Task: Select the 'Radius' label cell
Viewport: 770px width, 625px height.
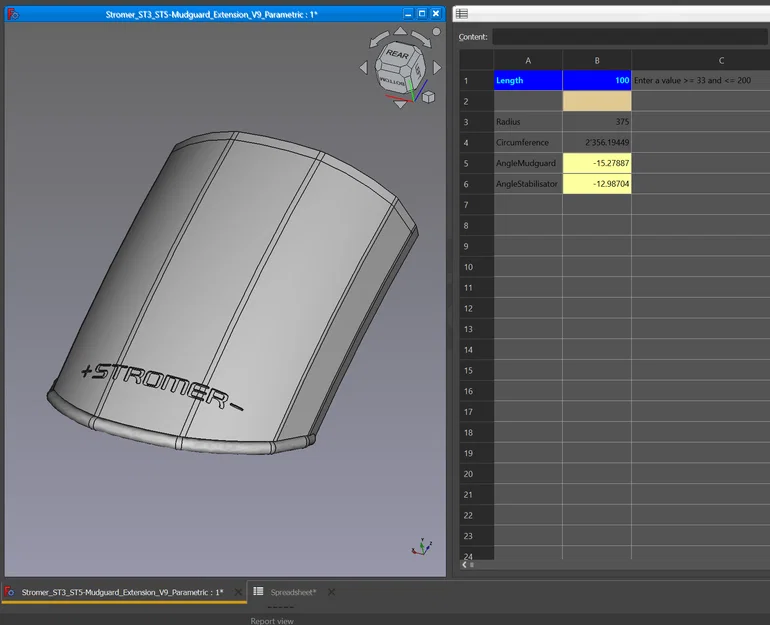Action: click(528, 122)
